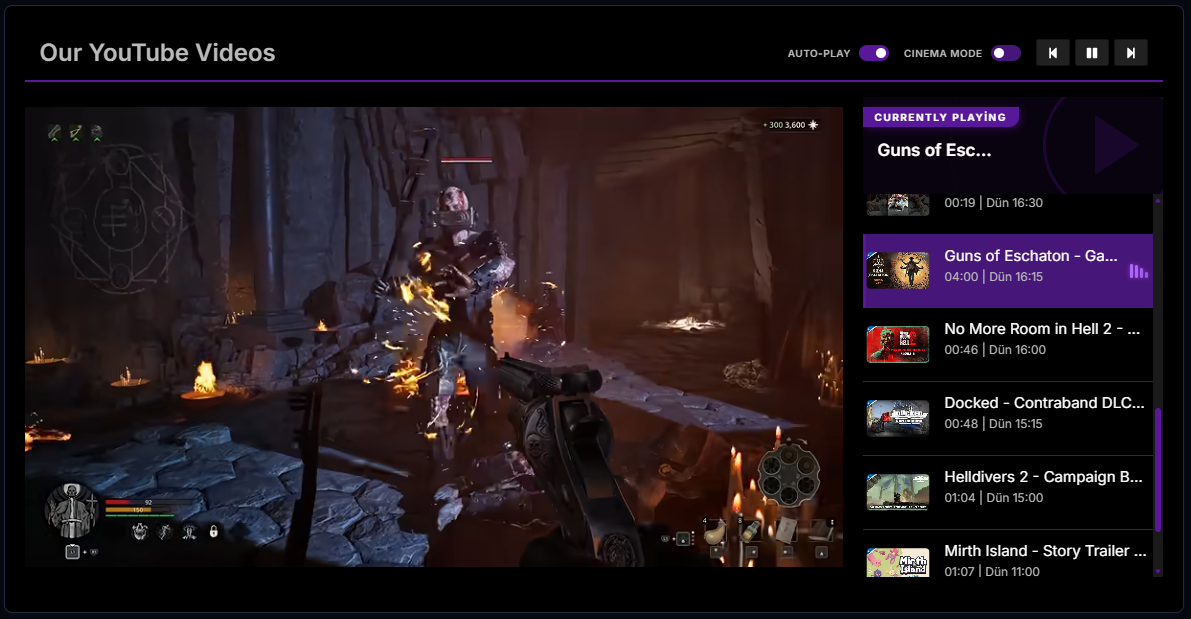1191x619 pixels.
Task: Click the large play triangle beside Currently Playing
Action: pos(1115,145)
